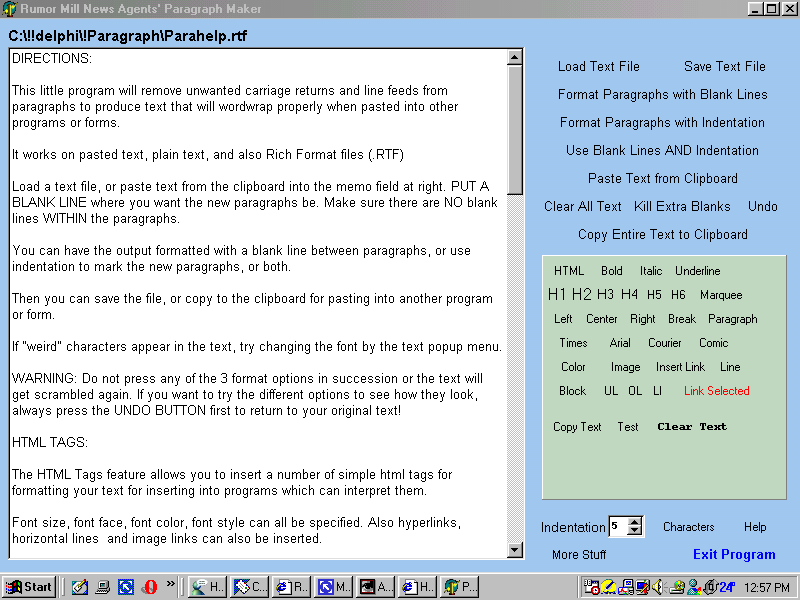The width and height of the screenshot is (800, 600).
Task: Insert an H2 heading tag
Action: coord(582,294)
